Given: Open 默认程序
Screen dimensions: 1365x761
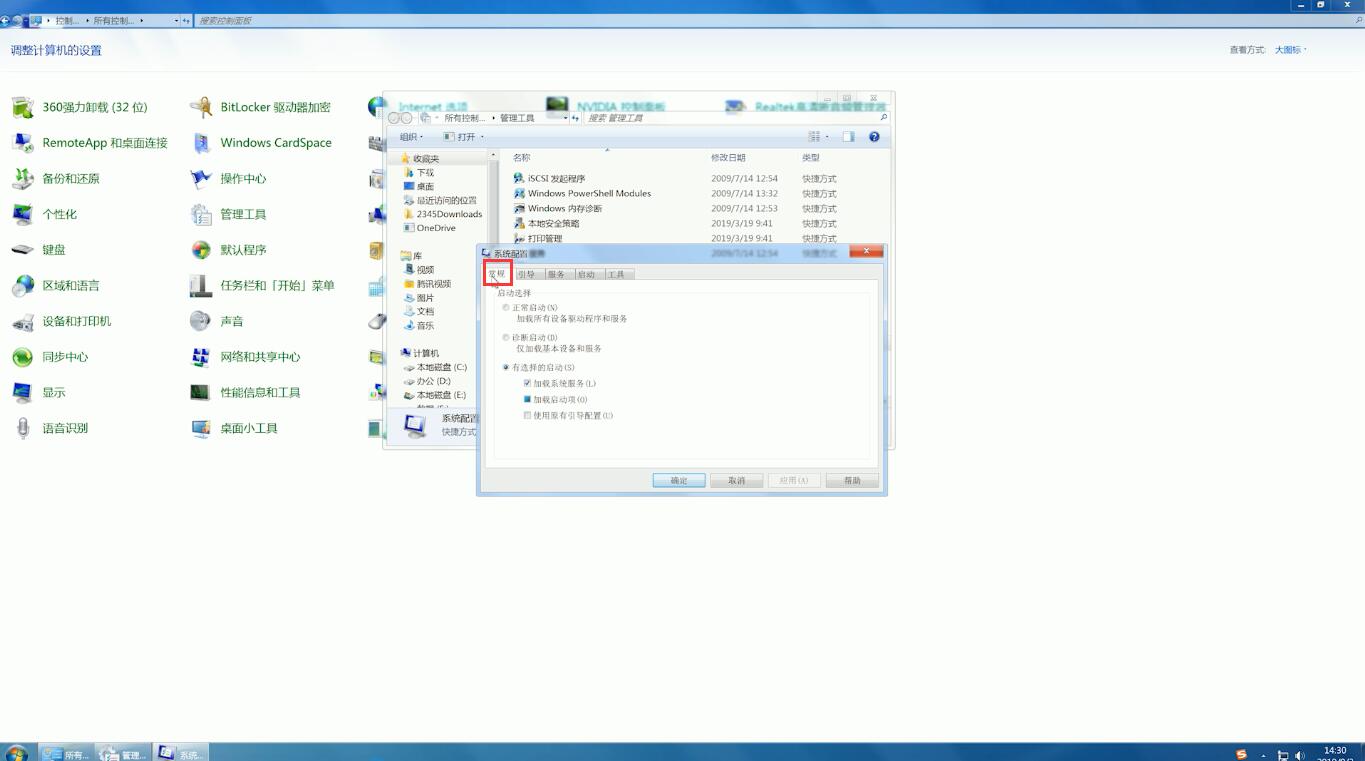Looking at the screenshot, I should click(228, 250).
